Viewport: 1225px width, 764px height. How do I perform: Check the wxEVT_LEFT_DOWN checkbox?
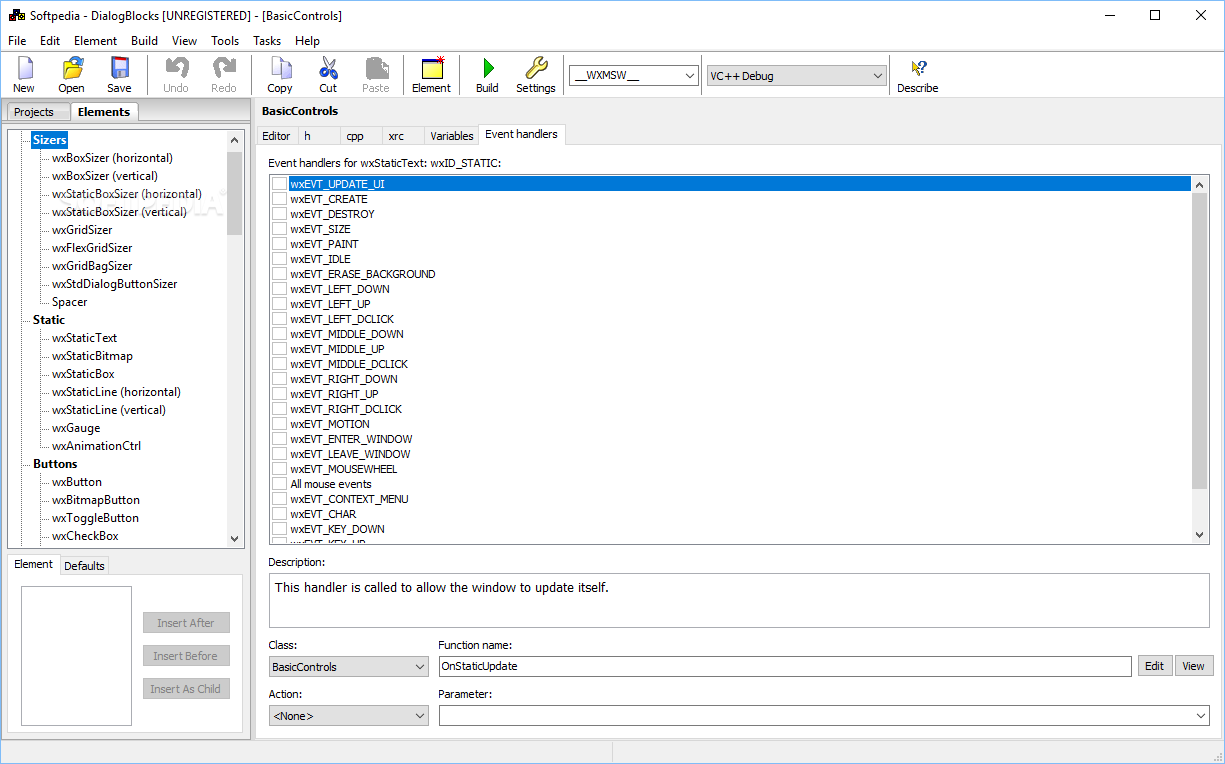[x=279, y=289]
